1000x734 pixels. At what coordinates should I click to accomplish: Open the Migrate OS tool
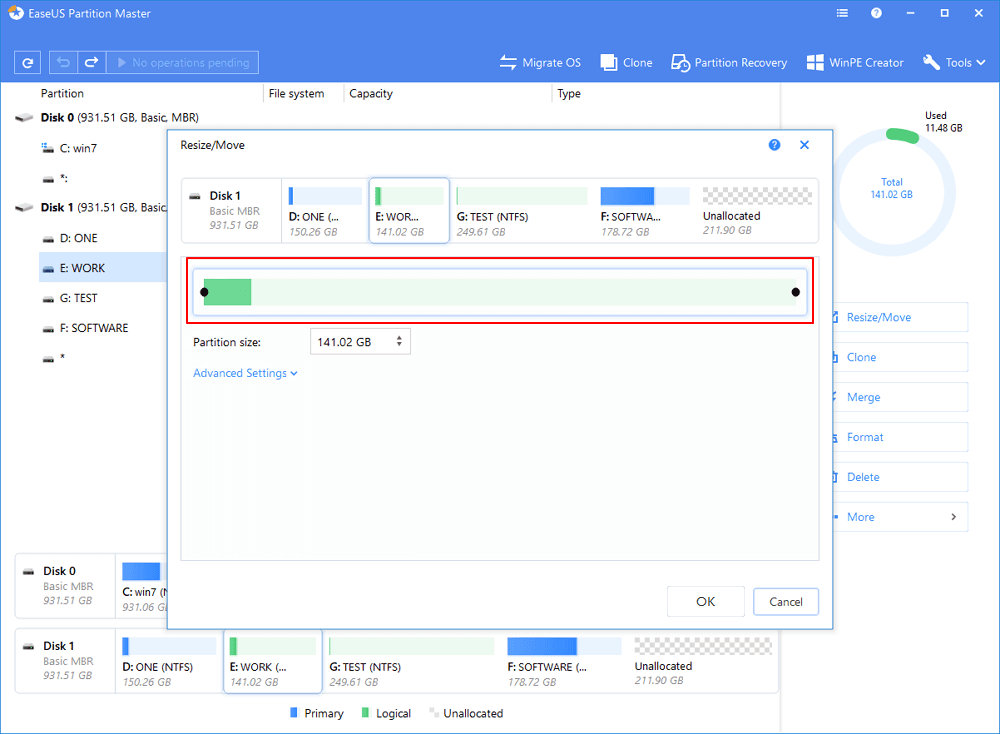[x=540, y=63]
